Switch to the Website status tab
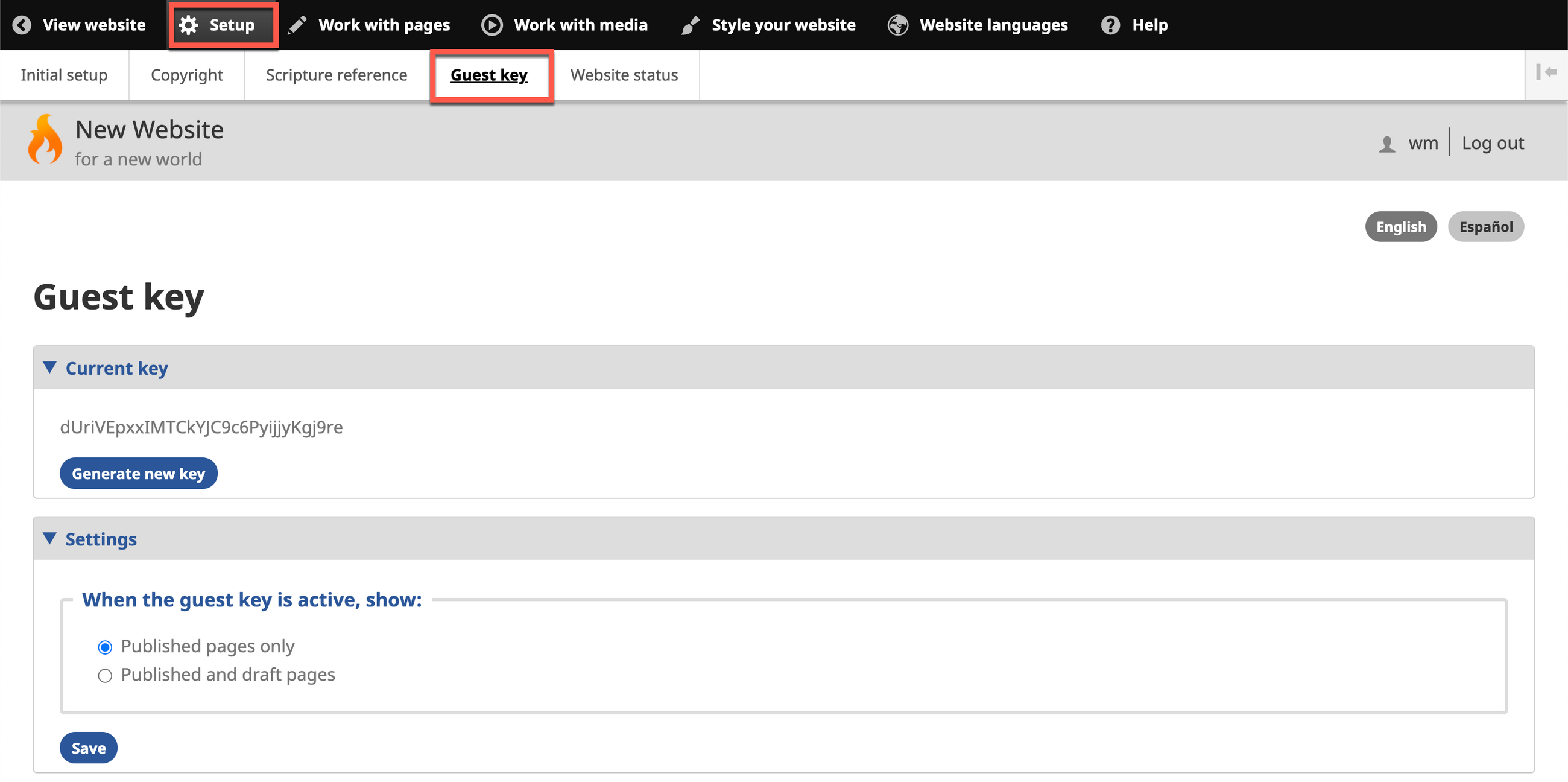1568x782 pixels. (x=624, y=75)
